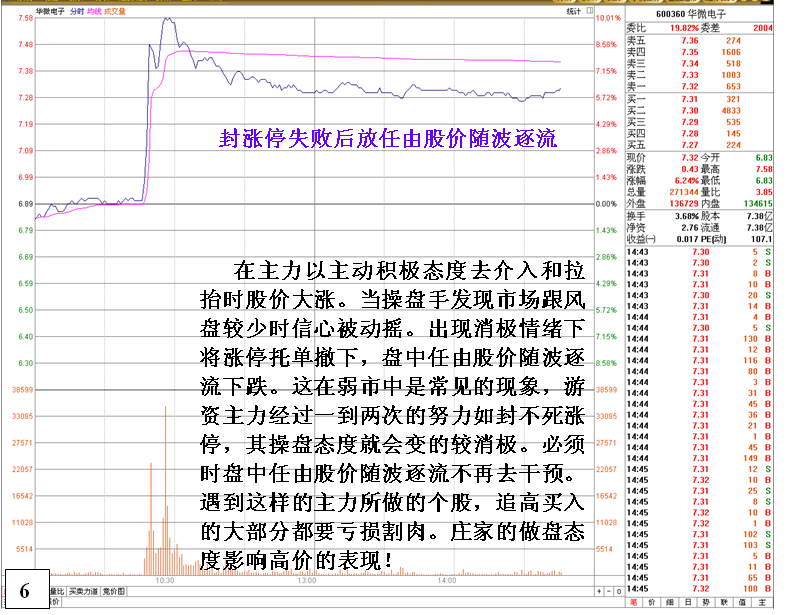
Task: Click the 买二 volume 4833
Action: [x=731, y=110]
